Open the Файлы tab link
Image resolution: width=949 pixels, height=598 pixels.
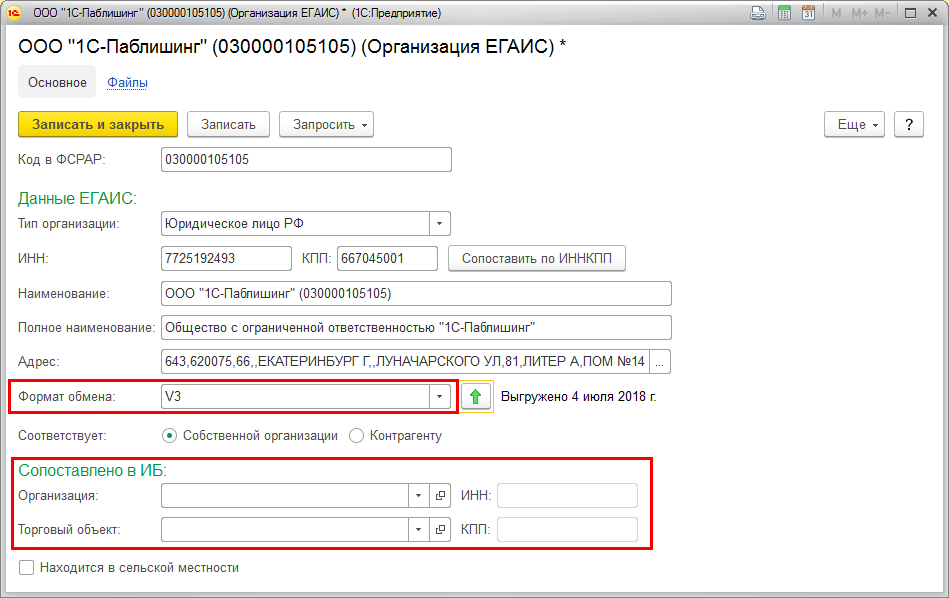pyautogui.click(x=127, y=82)
